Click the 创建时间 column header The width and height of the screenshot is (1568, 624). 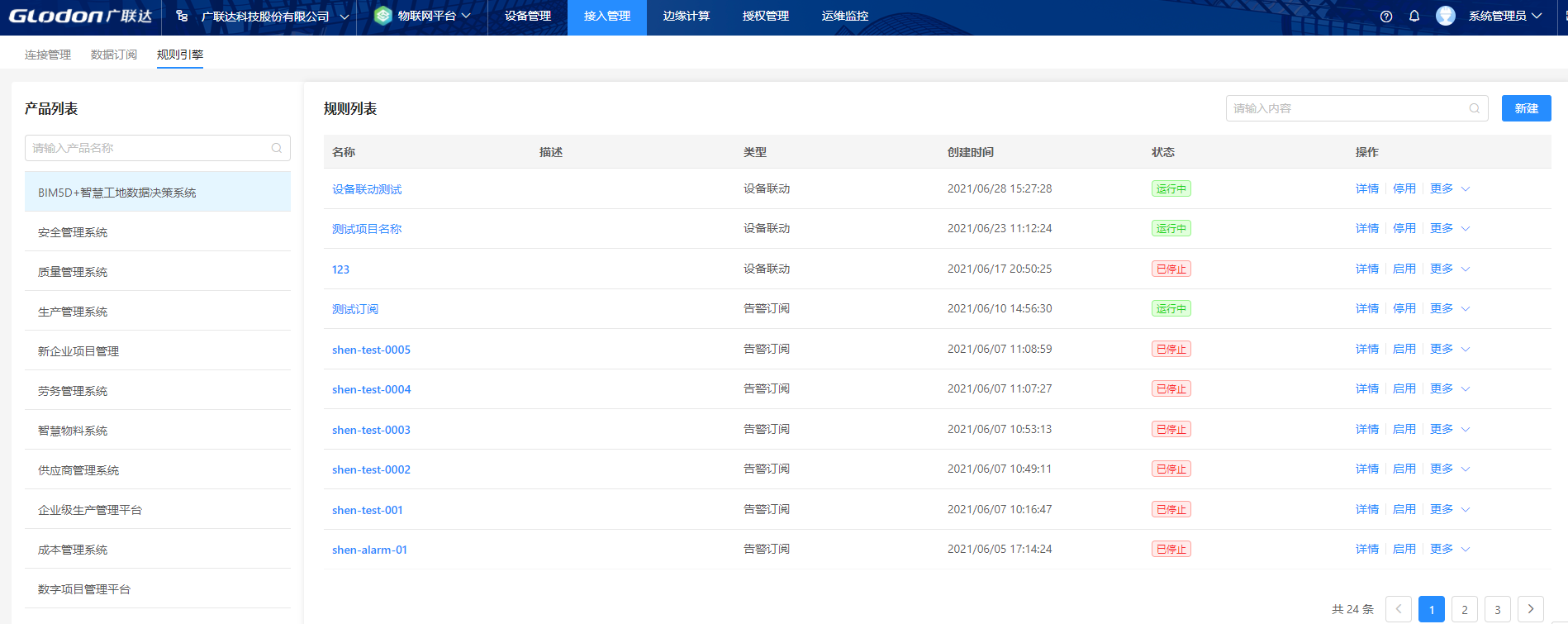click(971, 152)
